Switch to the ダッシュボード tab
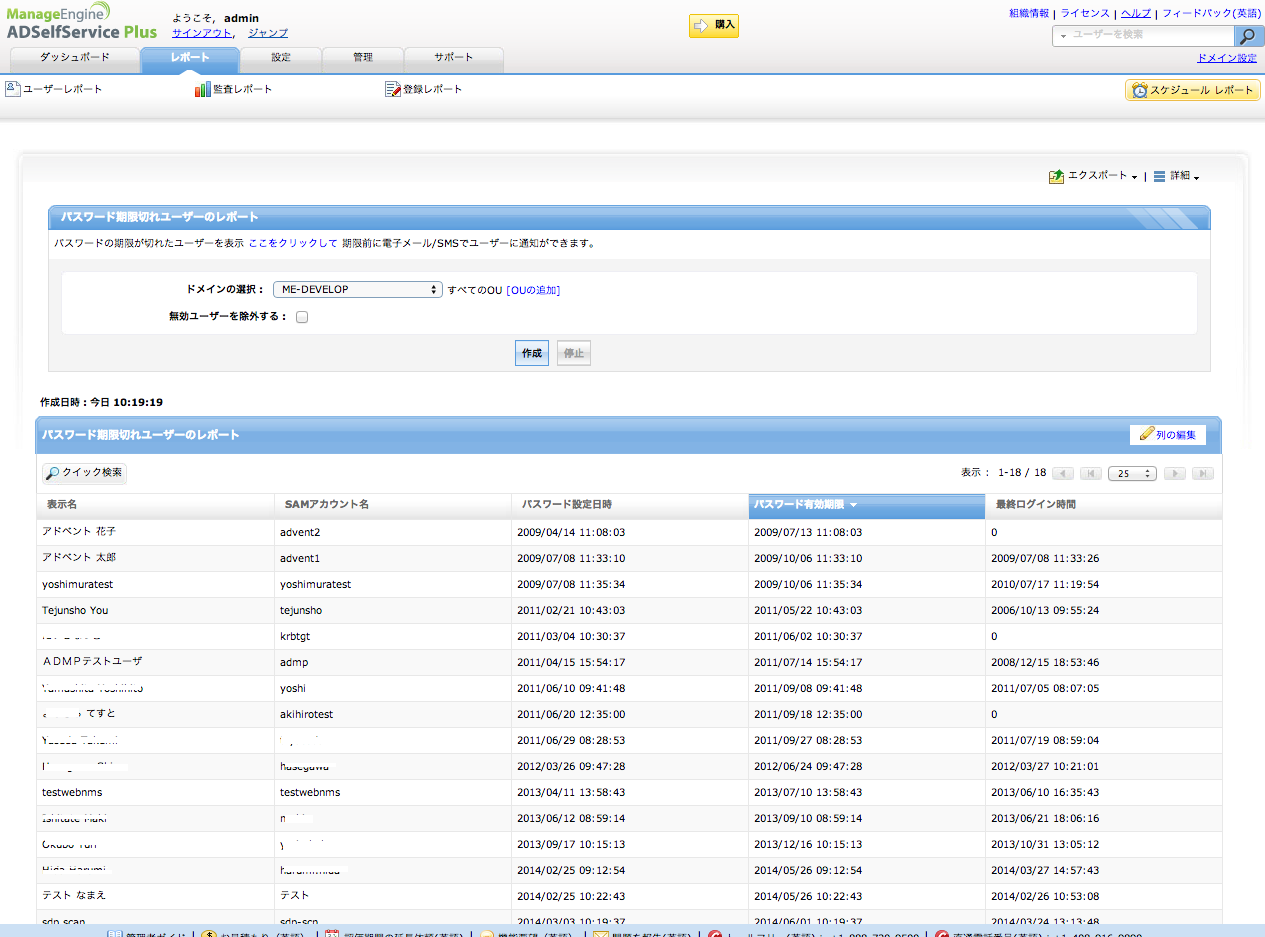Viewport: 1265px width, 937px height. click(x=75, y=58)
